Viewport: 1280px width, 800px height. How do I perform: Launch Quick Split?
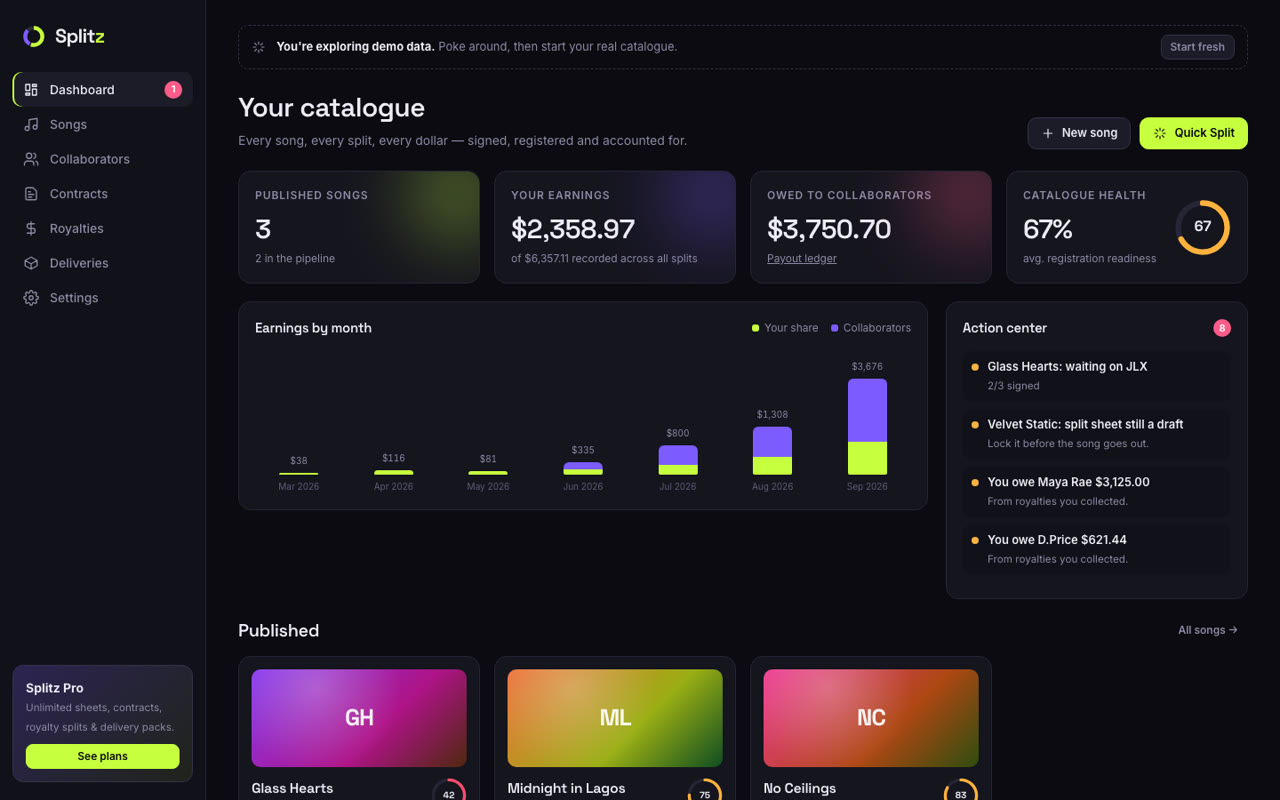[x=1194, y=133]
